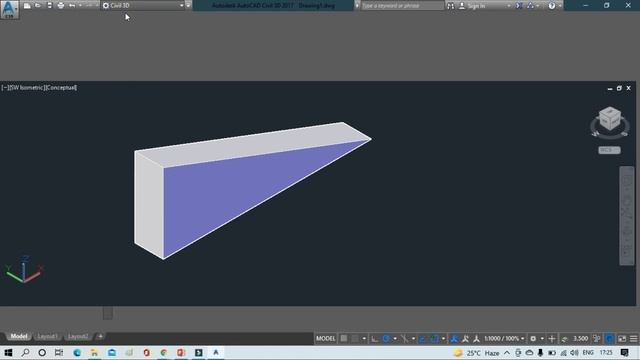Image resolution: width=640 pixels, height=360 pixels.
Task: Click the Clean screen status bar icon
Action: (622, 338)
